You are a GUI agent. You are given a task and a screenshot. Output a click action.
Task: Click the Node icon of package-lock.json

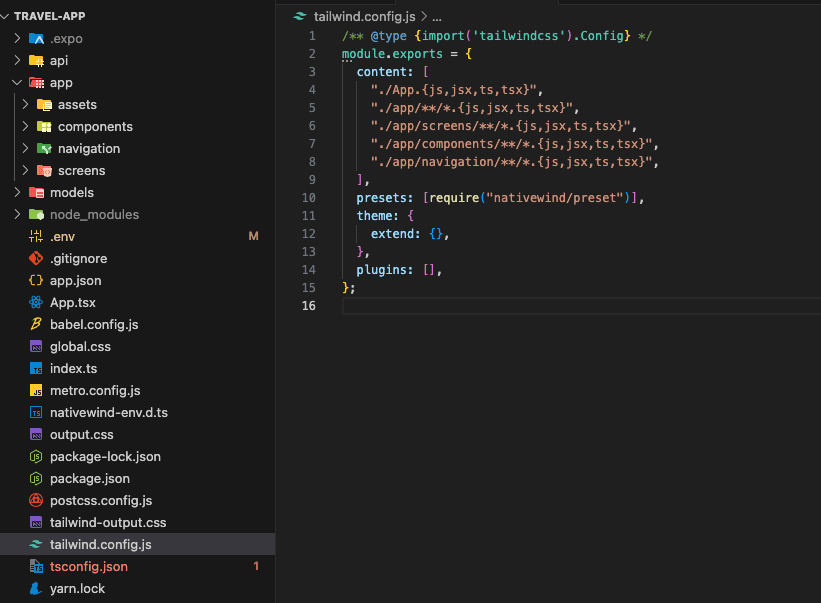pos(36,456)
